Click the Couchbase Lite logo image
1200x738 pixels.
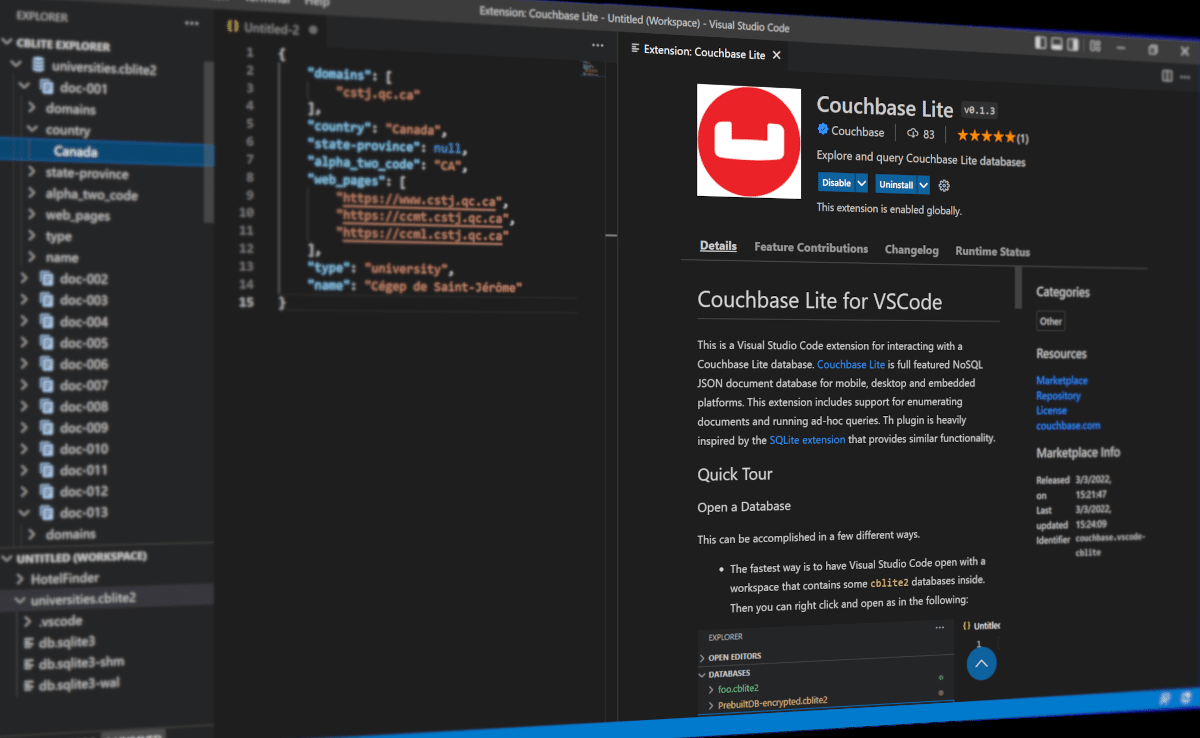(748, 141)
